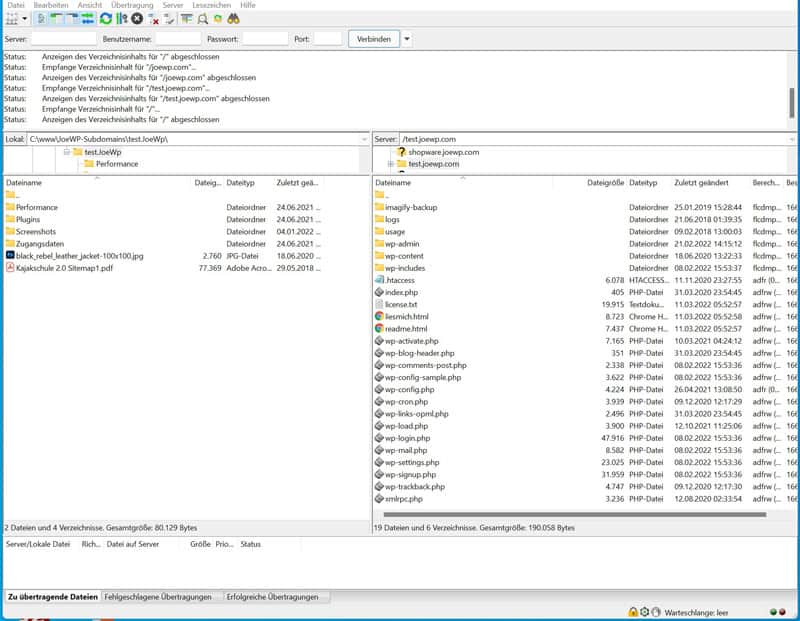Click the padlock encryption status icon
800x621 pixels.
[x=633, y=611]
